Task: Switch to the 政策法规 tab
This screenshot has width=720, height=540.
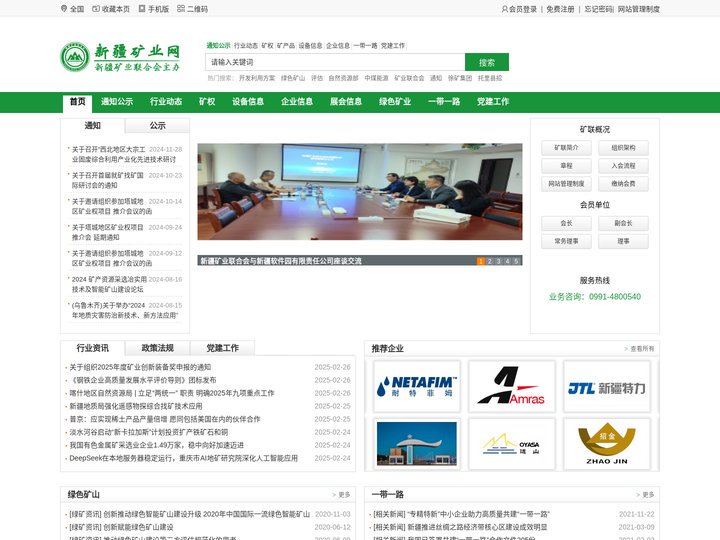Action: pos(158,348)
